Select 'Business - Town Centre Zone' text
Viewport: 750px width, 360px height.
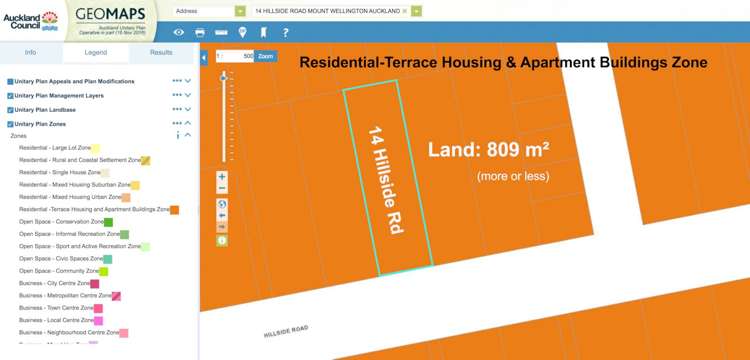[x=56, y=308]
